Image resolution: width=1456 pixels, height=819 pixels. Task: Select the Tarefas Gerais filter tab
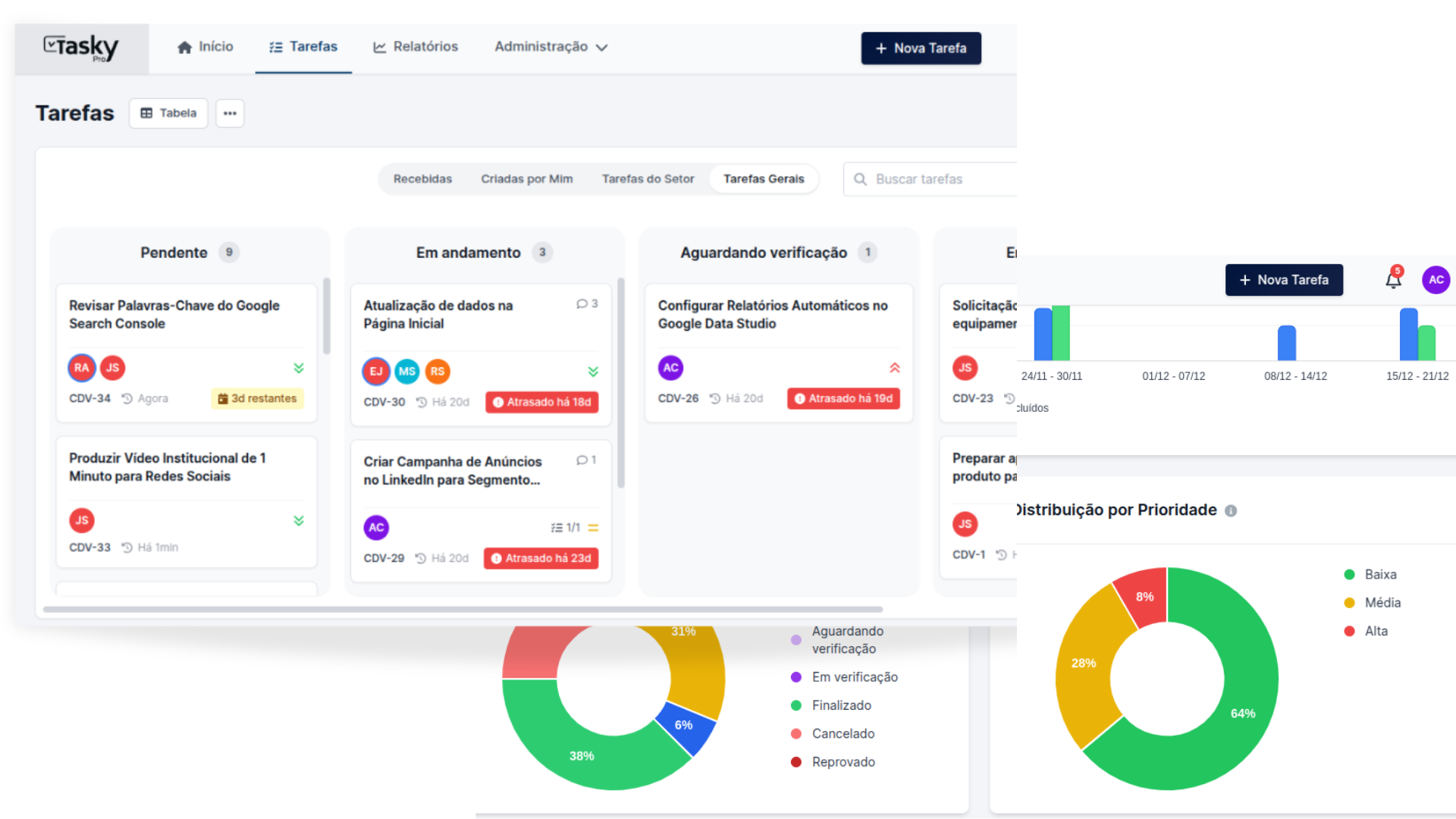click(763, 179)
